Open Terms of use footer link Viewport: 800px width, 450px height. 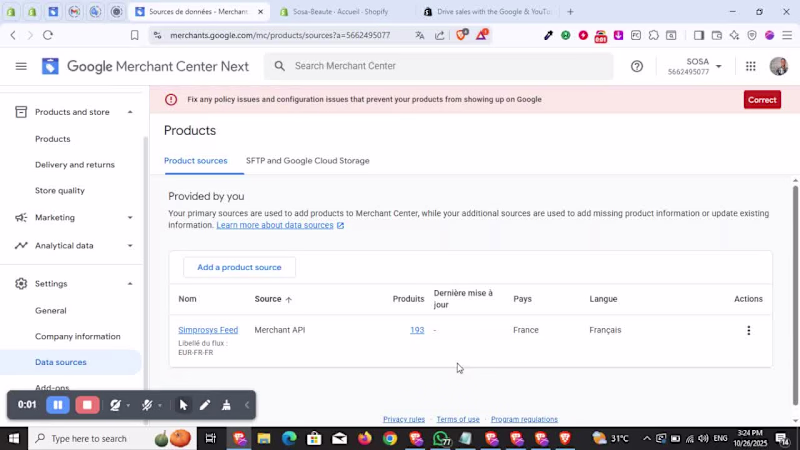(x=458, y=419)
